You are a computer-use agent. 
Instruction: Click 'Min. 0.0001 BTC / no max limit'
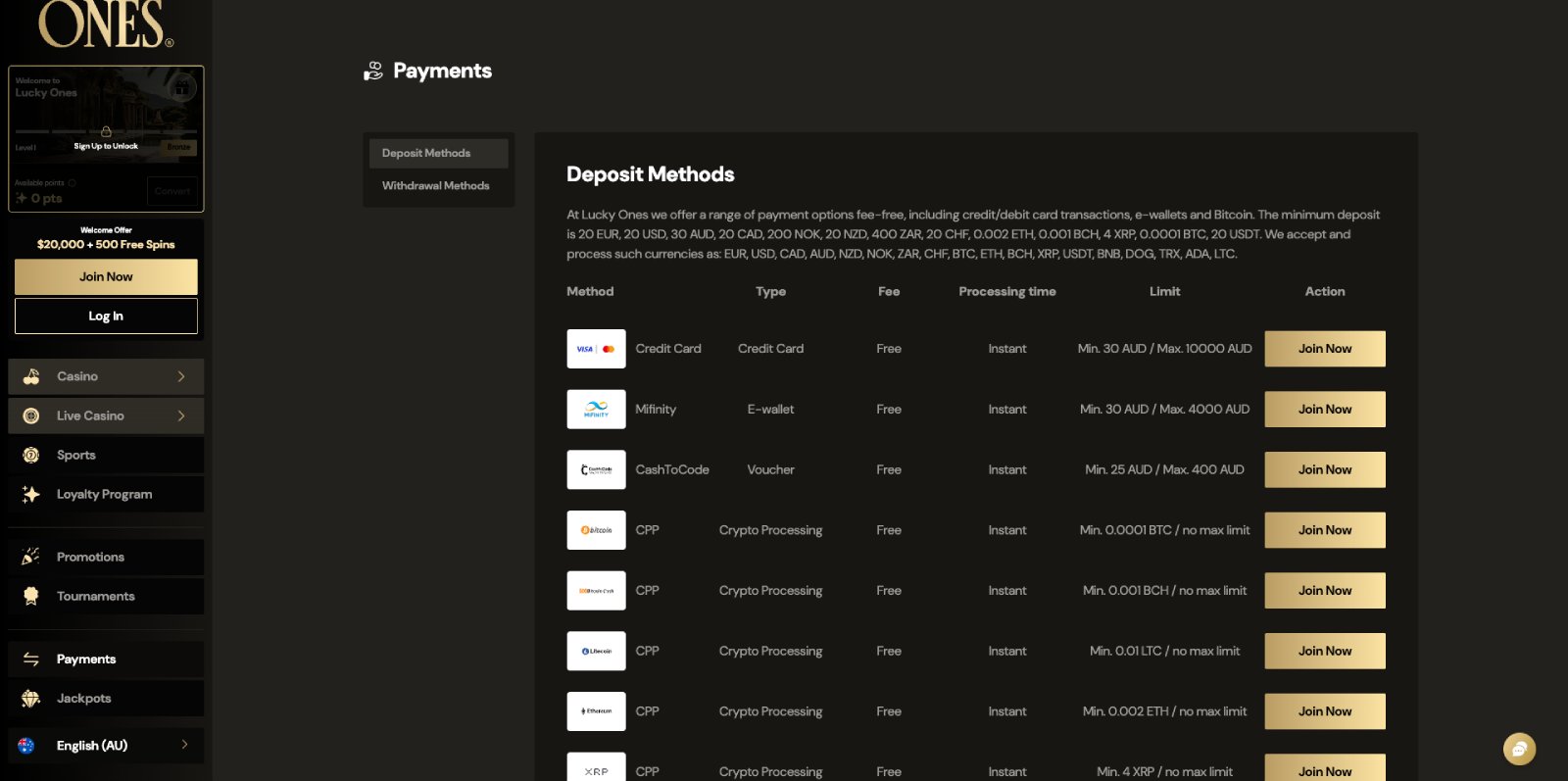pos(1164,530)
